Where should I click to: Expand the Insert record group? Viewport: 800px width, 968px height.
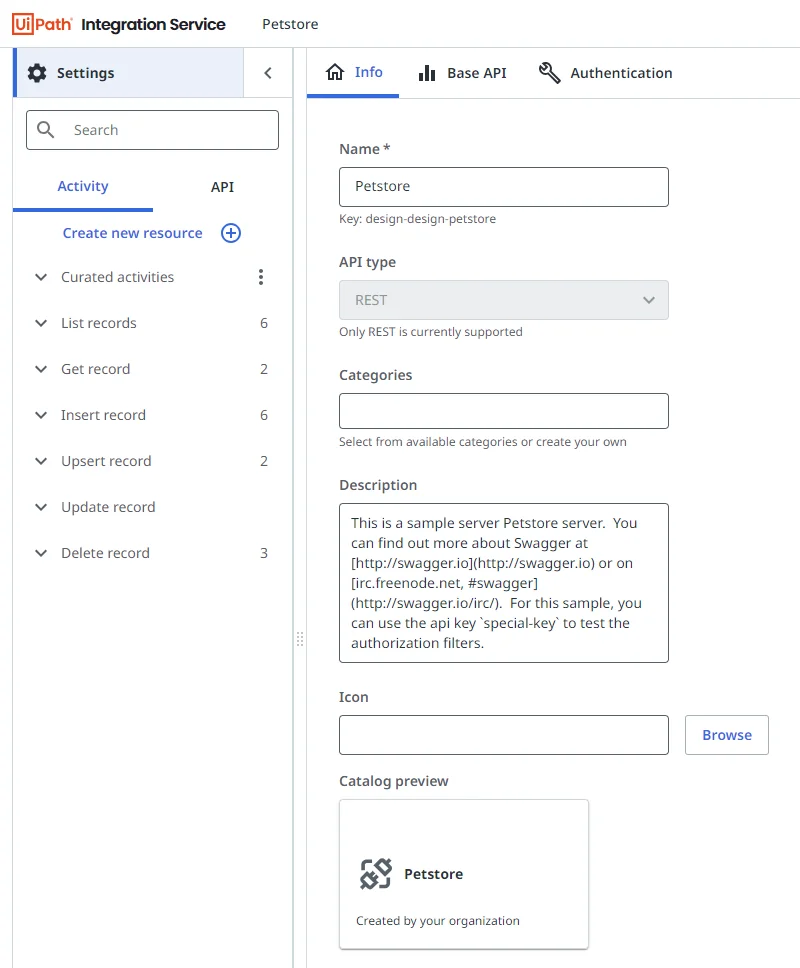[x=41, y=415]
